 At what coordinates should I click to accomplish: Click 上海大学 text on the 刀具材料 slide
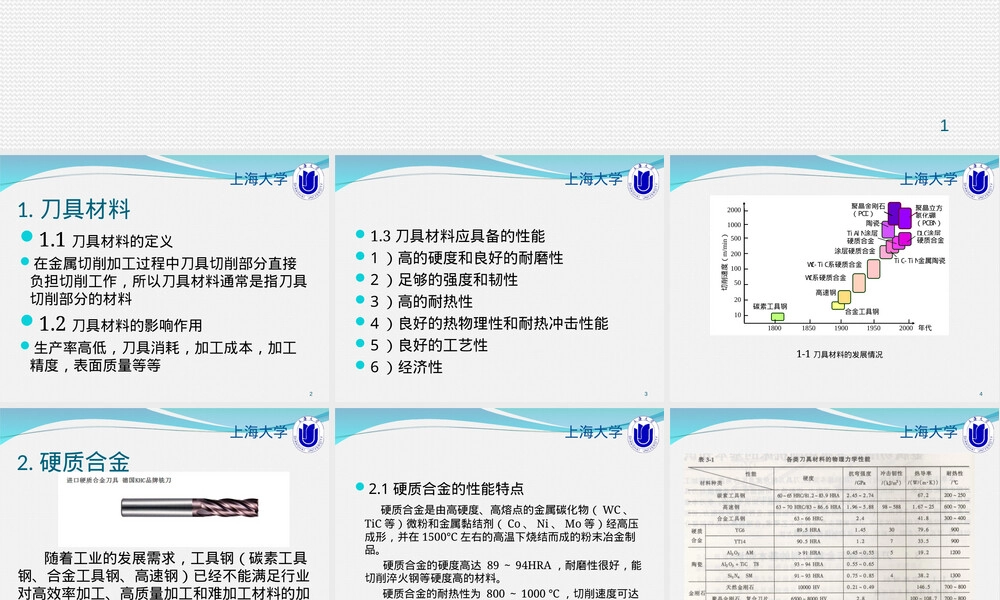259,179
